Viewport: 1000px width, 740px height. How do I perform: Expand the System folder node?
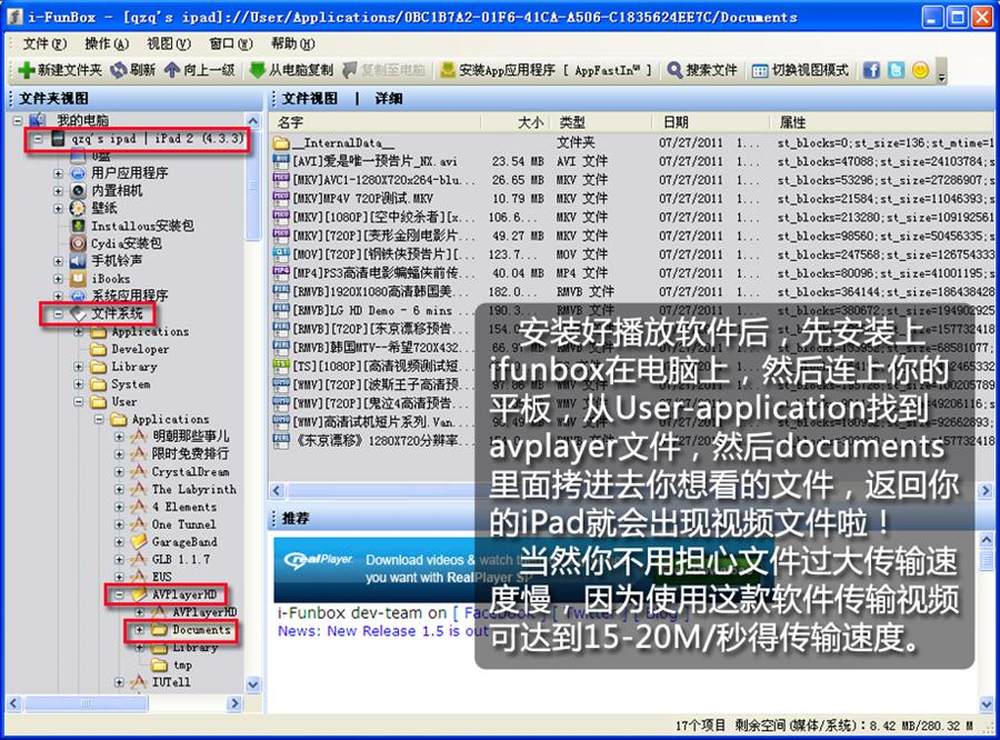78,384
